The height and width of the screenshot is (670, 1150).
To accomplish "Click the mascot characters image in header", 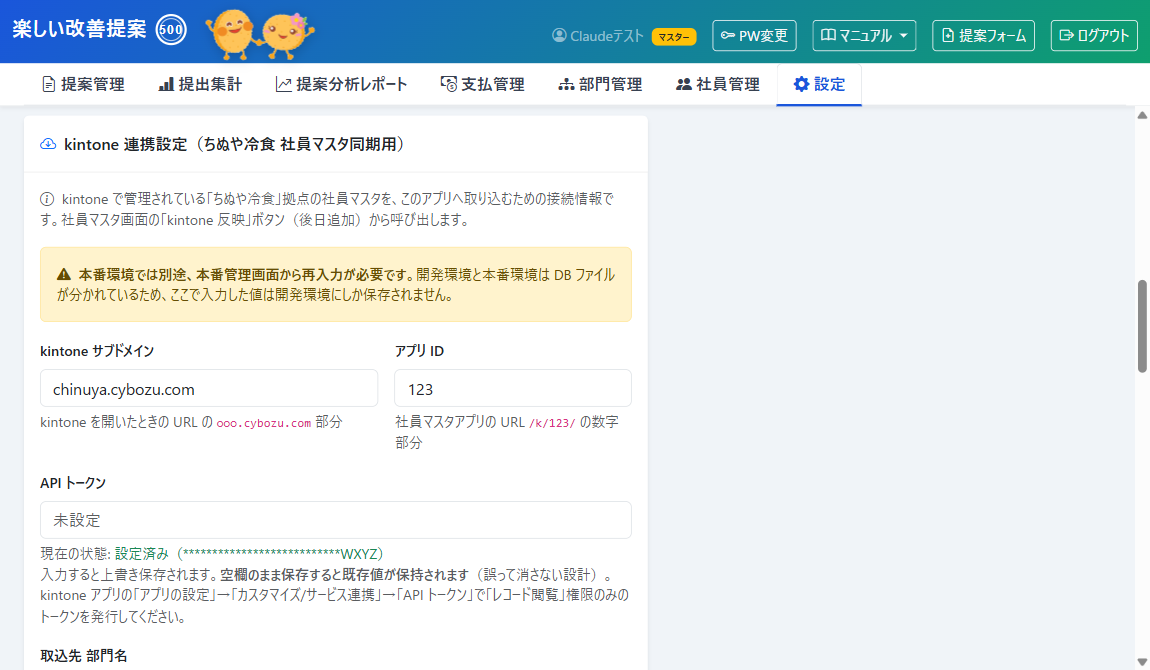I will click(x=260, y=34).
